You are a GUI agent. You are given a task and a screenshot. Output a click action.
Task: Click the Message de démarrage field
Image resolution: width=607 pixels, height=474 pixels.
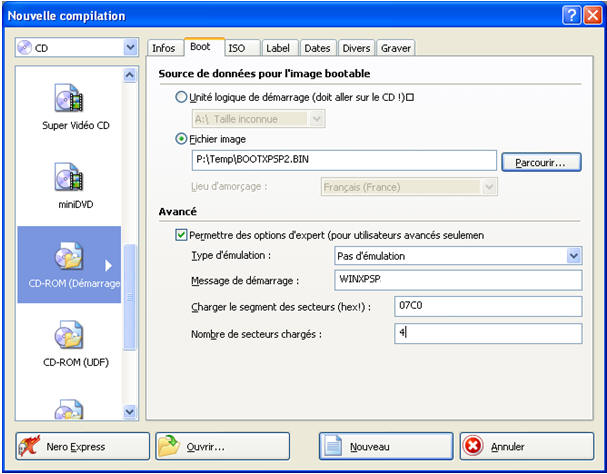point(458,280)
